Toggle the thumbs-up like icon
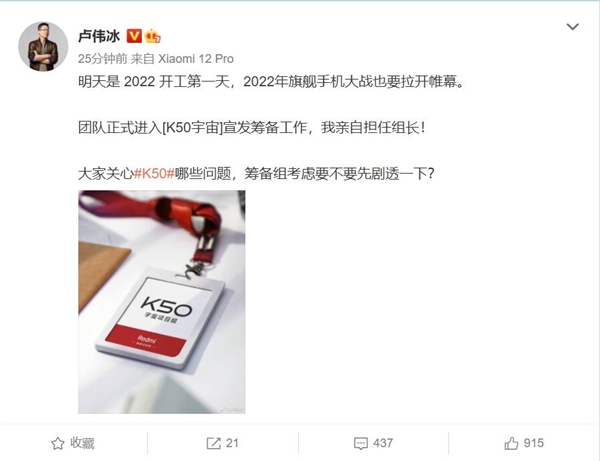 [511, 443]
